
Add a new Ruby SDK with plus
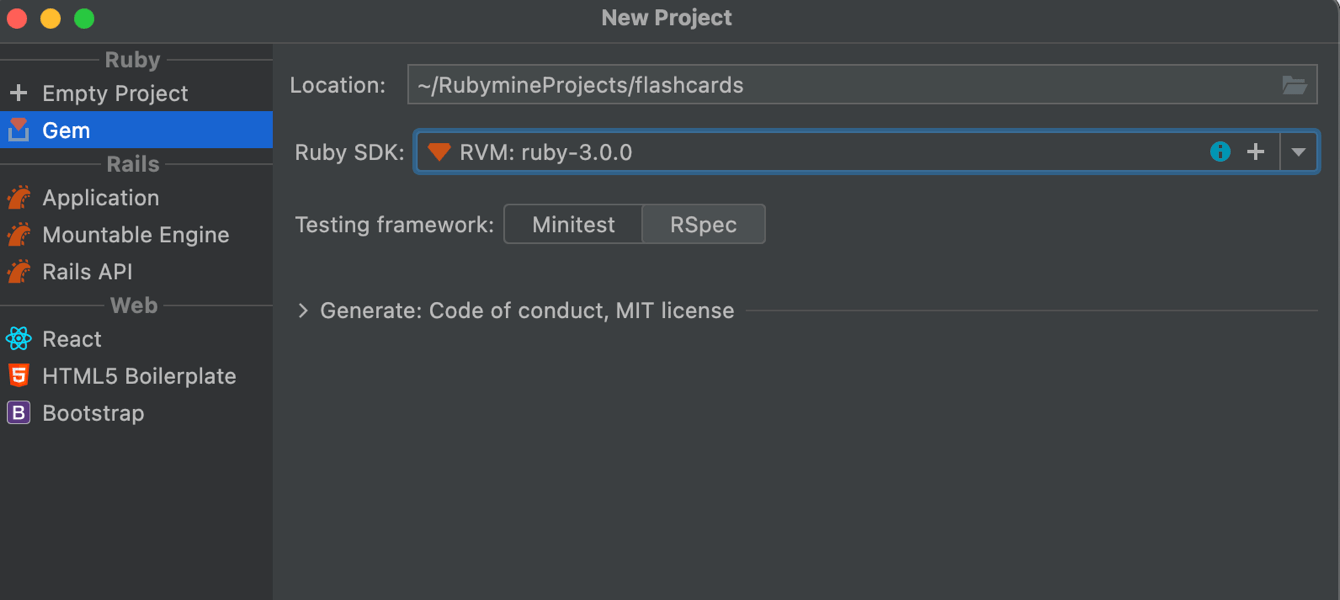pos(1256,152)
